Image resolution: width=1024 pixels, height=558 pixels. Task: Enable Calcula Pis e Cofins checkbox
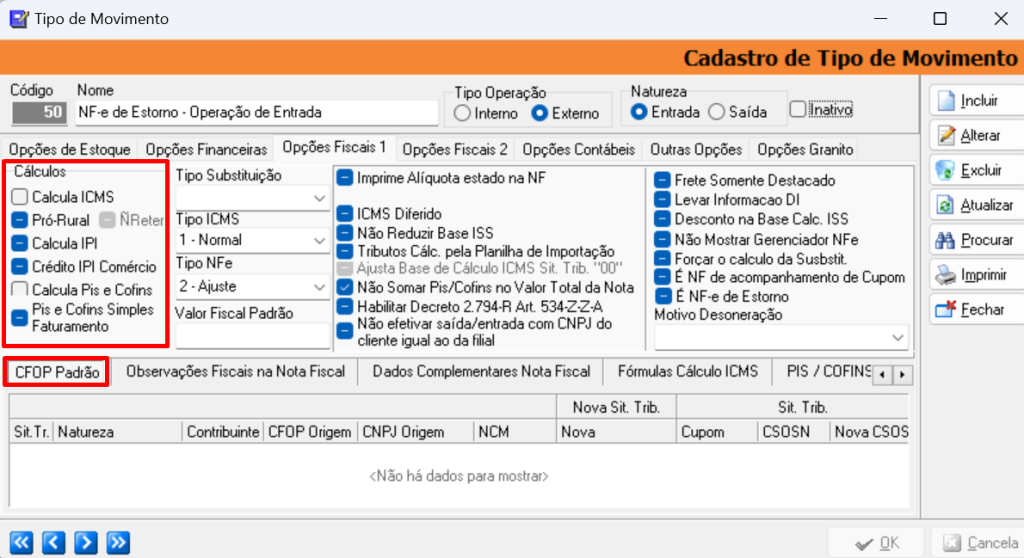point(20,289)
